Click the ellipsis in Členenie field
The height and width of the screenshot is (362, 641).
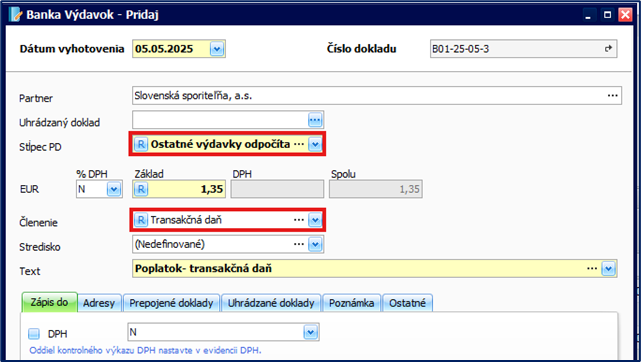pyautogui.click(x=299, y=220)
